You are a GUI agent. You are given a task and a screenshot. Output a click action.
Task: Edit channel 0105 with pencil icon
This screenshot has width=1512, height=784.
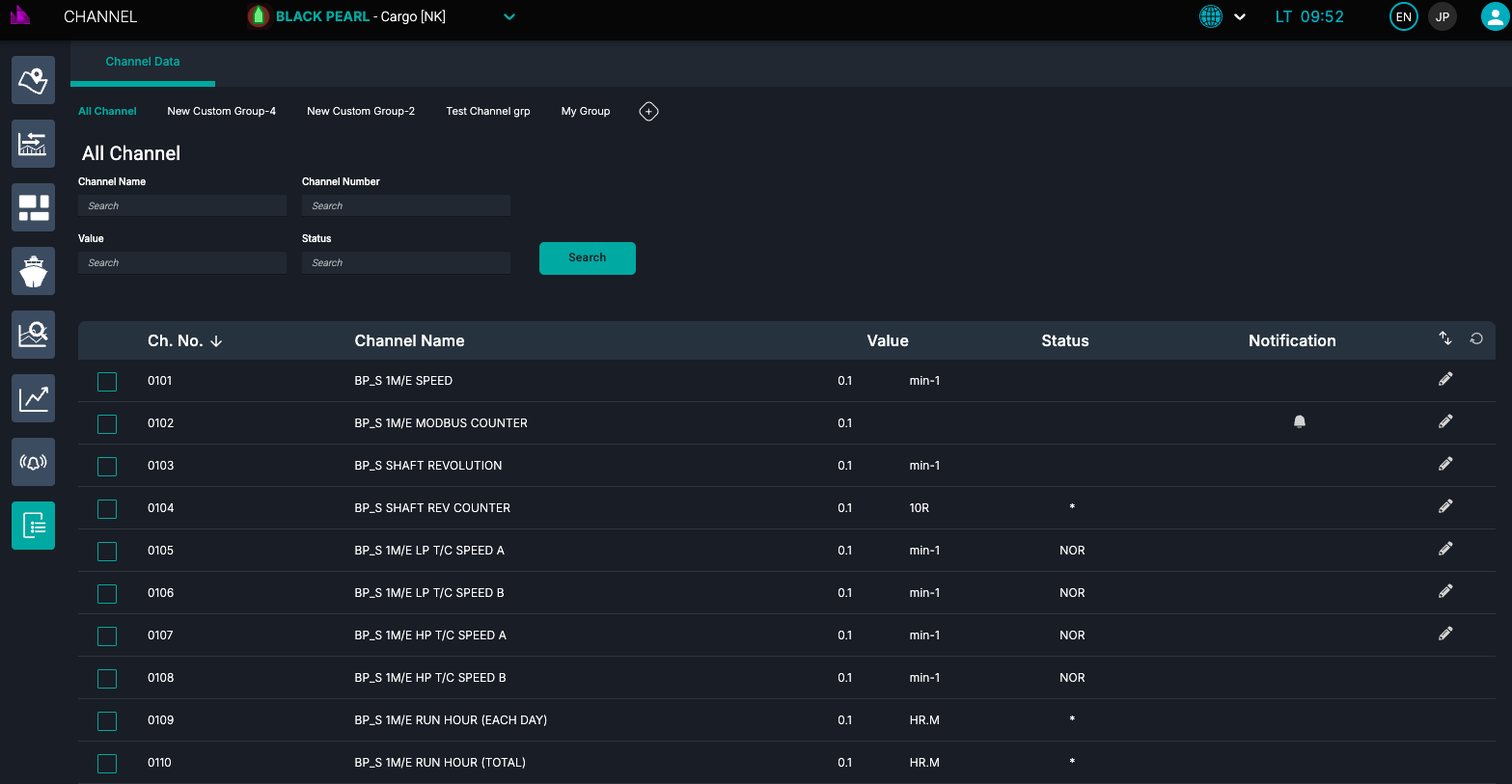pos(1445,549)
